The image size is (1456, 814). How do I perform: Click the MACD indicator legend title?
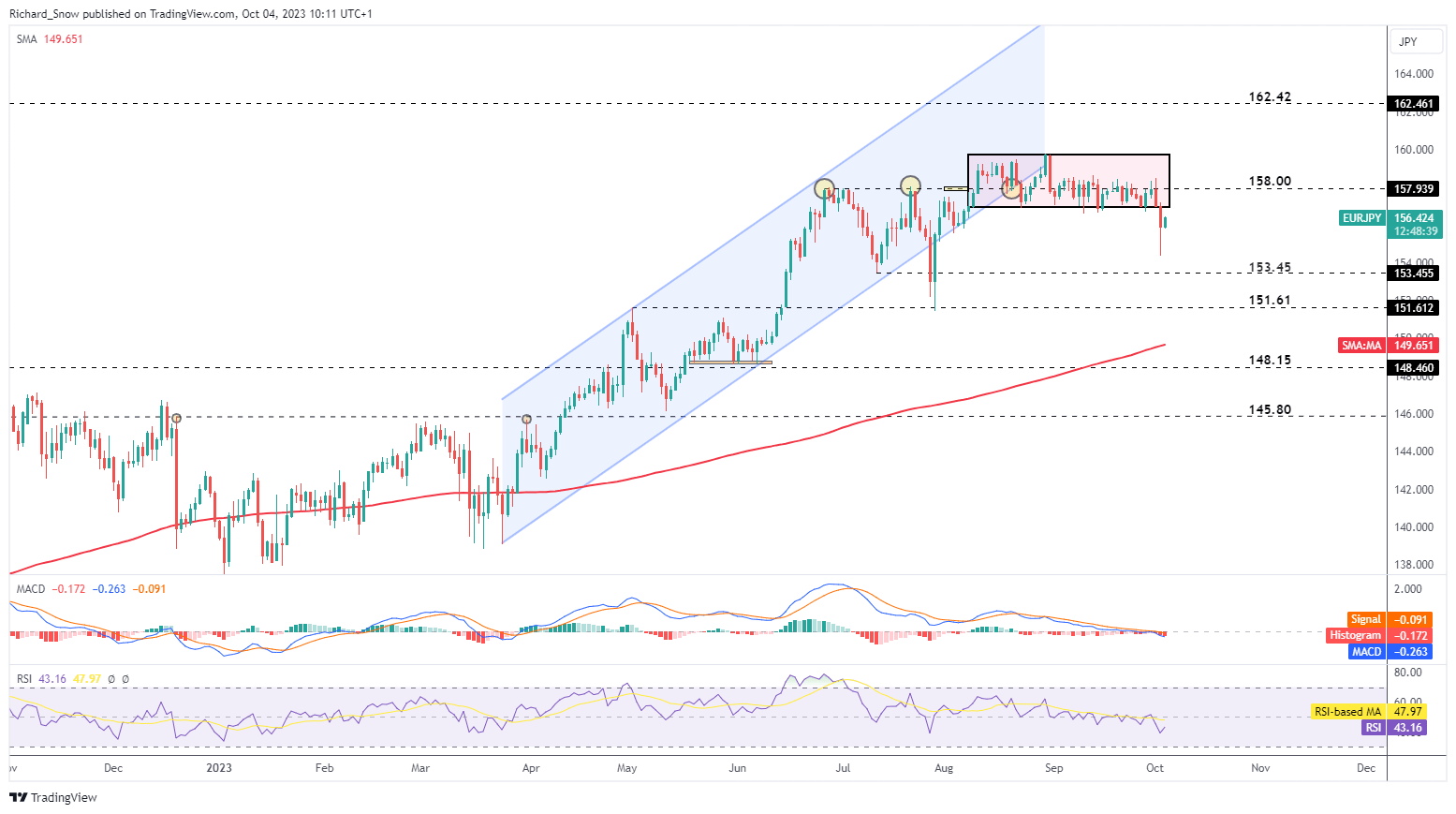31,589
